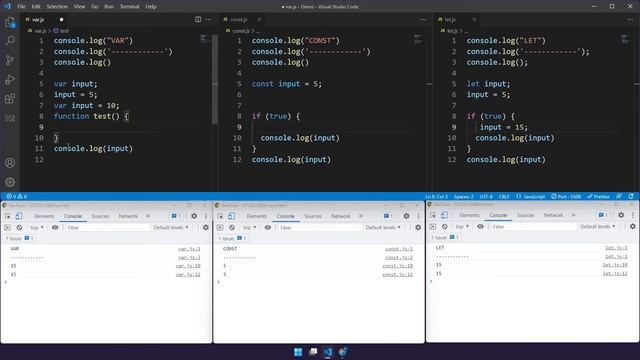Open the Extensions view

point(10,98)
